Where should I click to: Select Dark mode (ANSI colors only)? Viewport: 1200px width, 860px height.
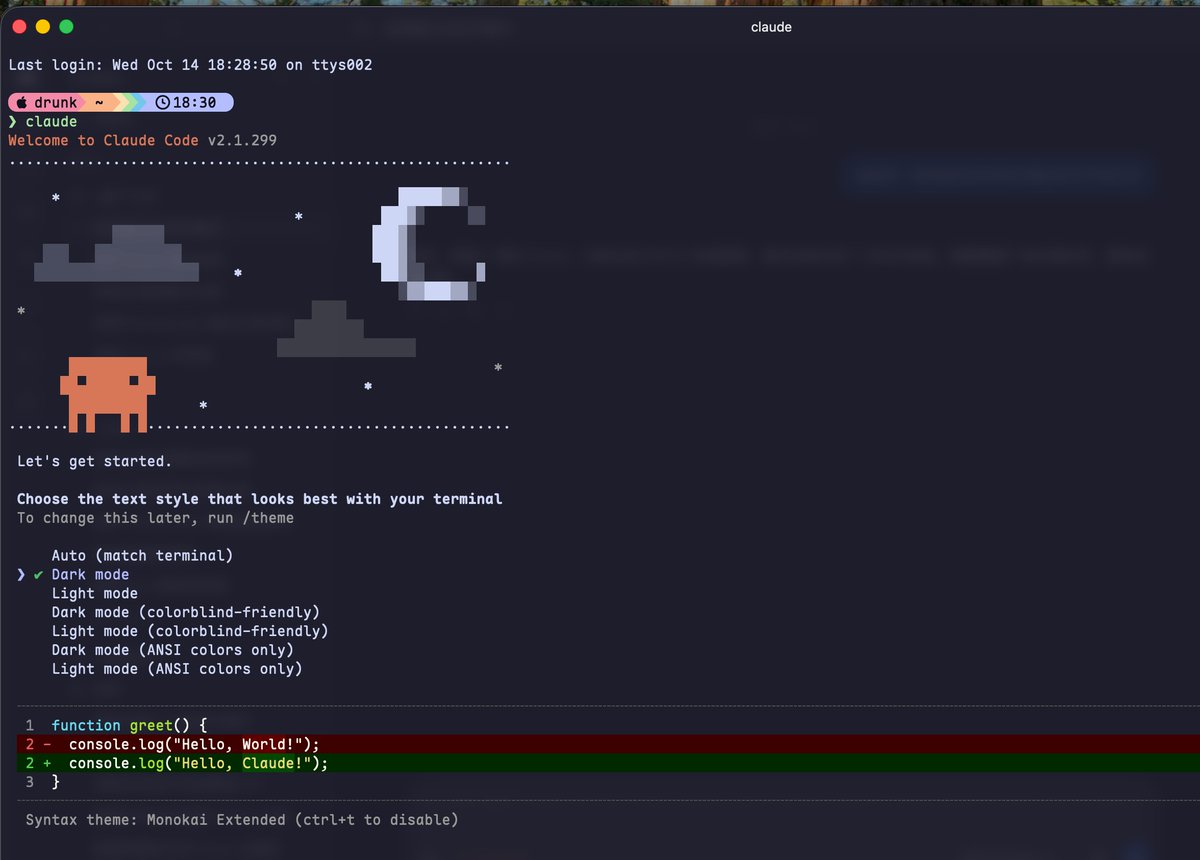(x=173, y=650)
